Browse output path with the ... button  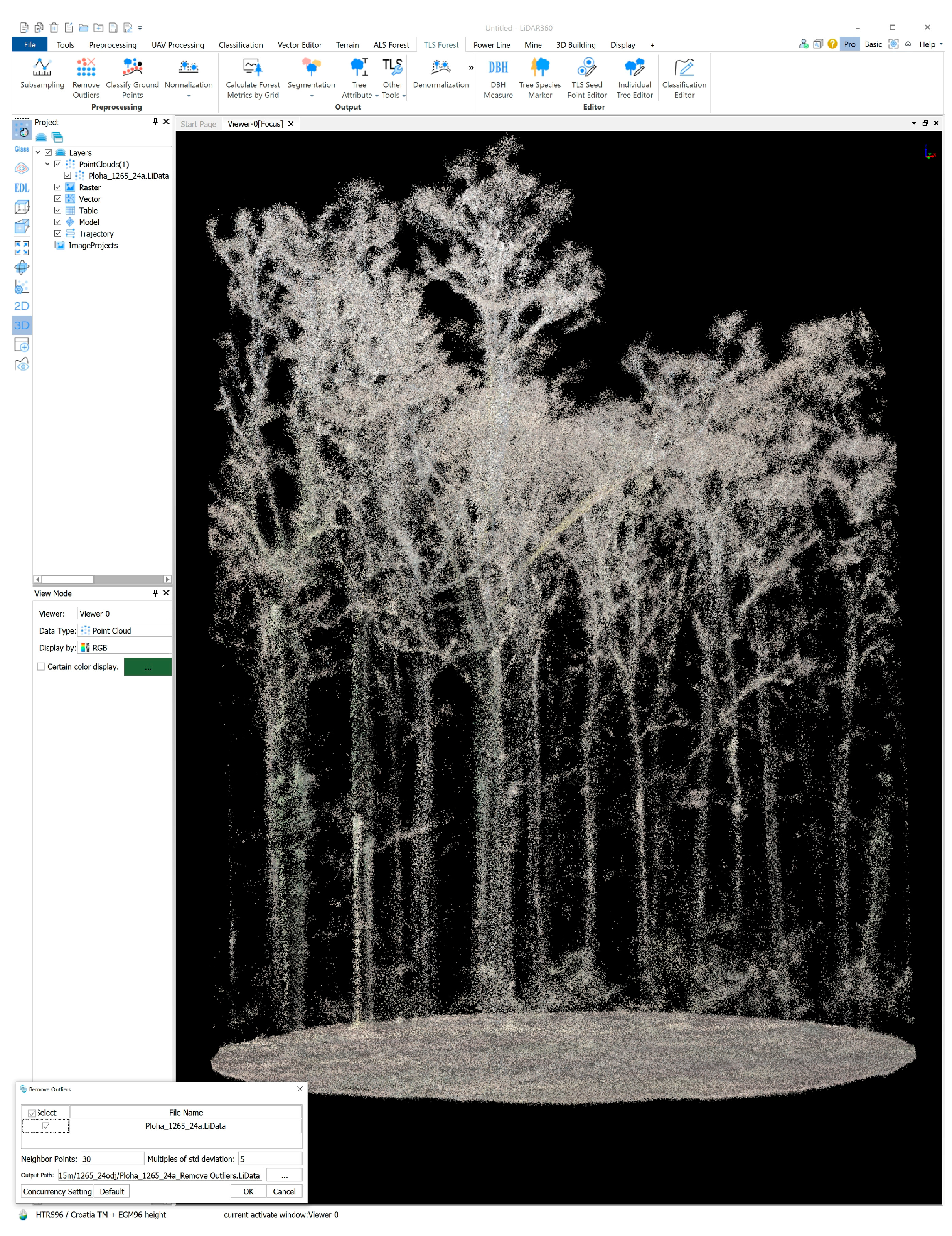(x=284, y=1175)
